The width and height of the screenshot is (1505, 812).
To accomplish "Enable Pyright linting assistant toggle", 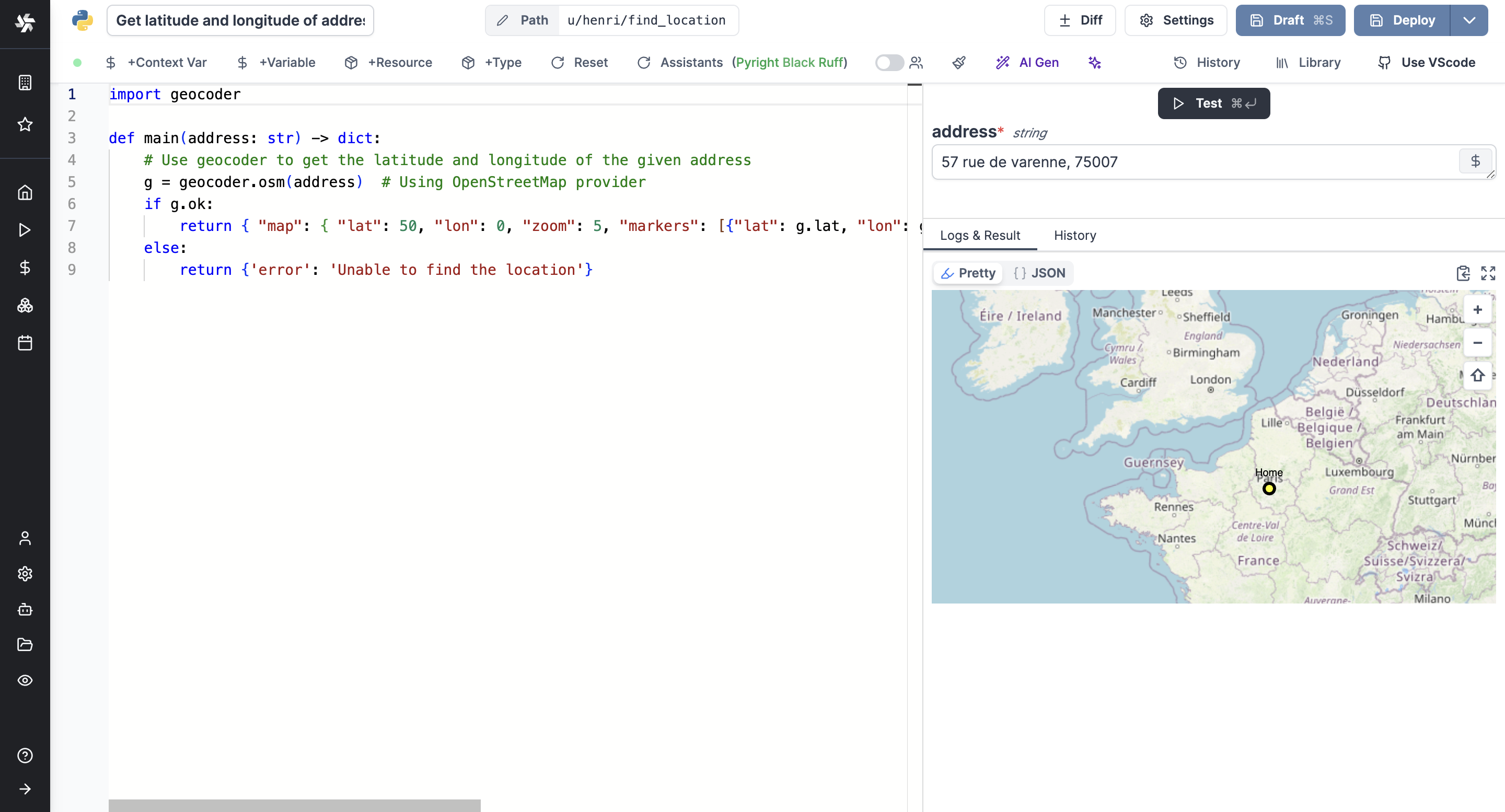I will pos(886,62).
